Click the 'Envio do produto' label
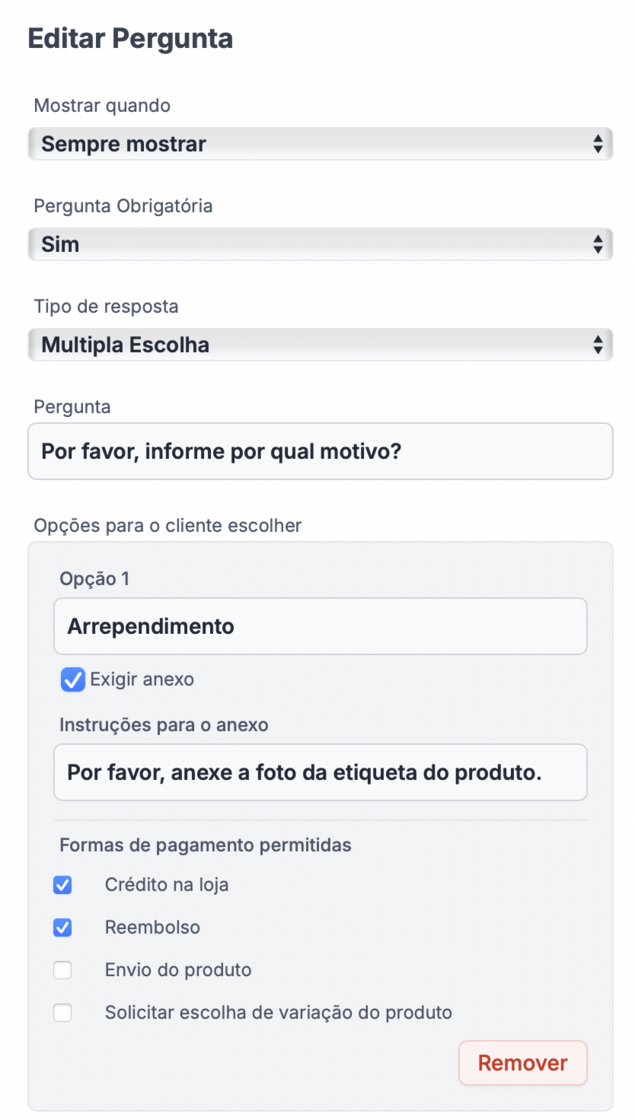635x1120 pixels. (x=178, y=970)
